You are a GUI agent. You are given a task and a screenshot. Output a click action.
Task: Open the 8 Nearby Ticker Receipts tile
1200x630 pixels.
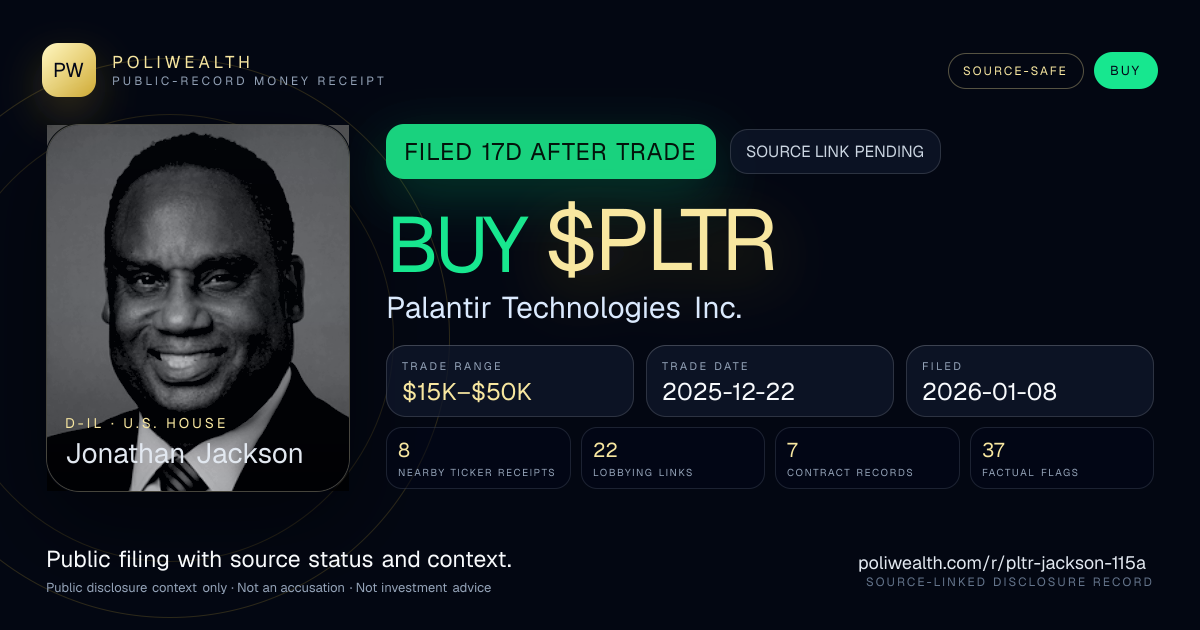tap(478, 458)
